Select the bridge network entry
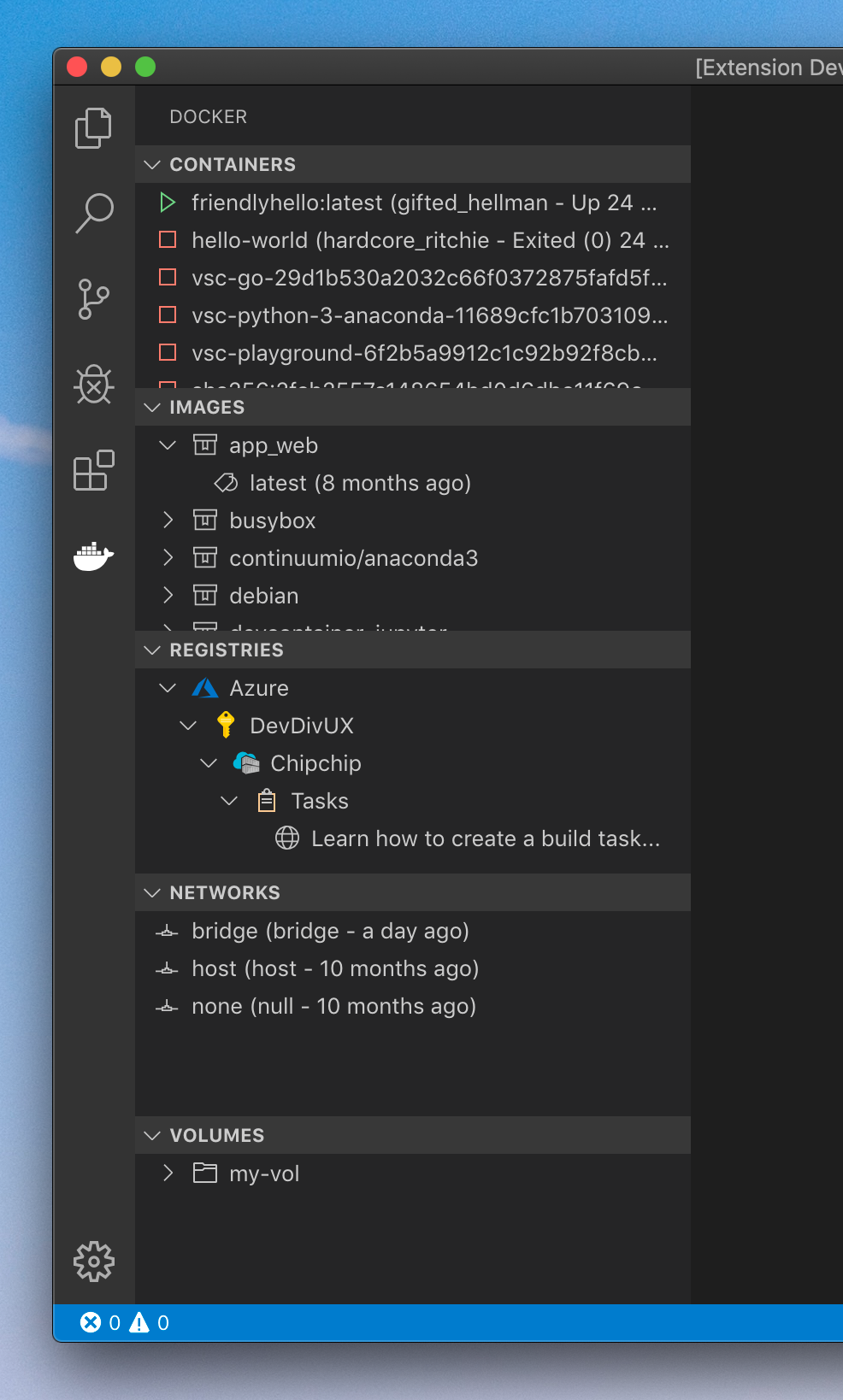Screen dimensions: 843x1400 coord(413,931)
